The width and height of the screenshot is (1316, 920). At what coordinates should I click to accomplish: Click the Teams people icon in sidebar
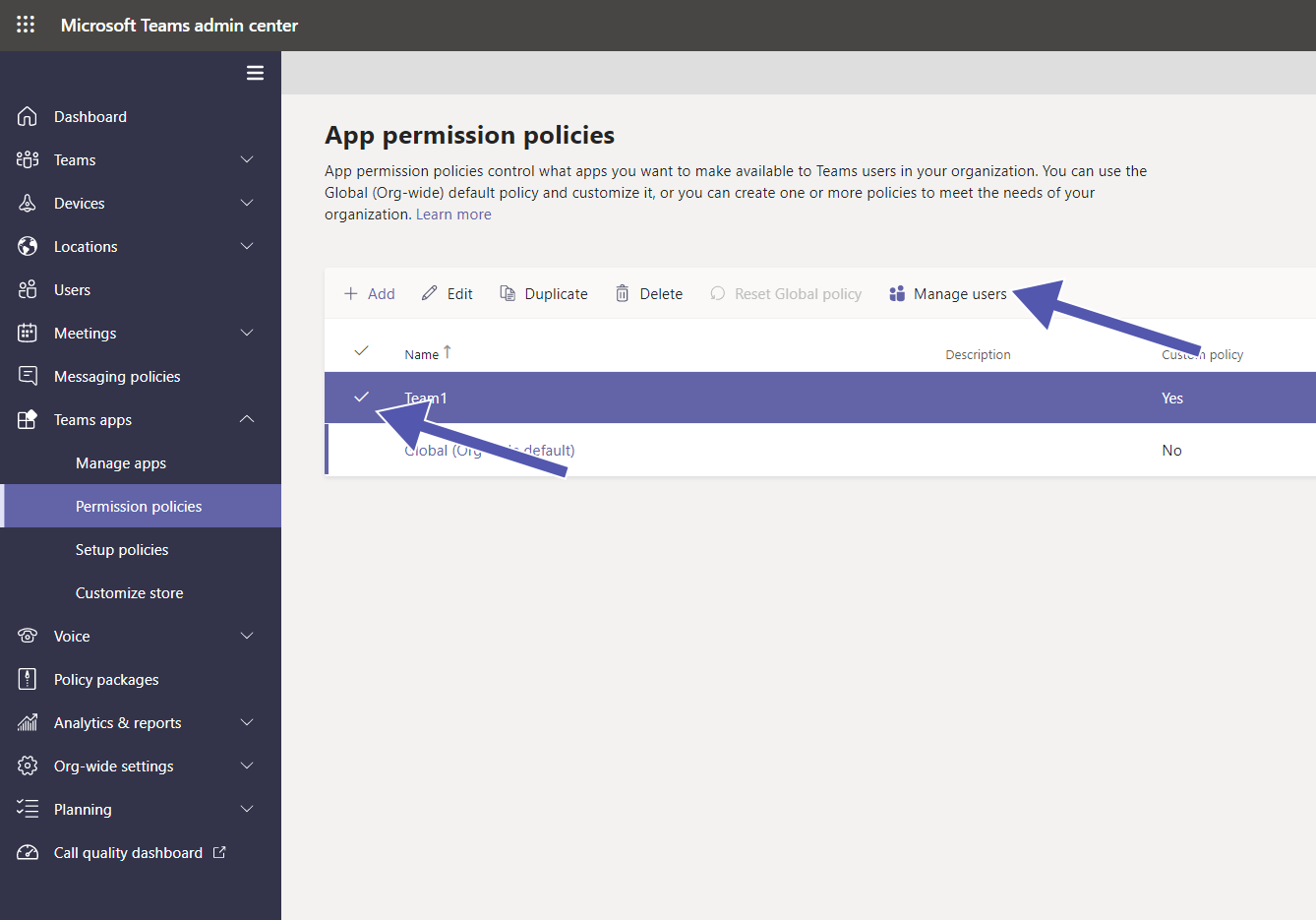pos(28,159)
